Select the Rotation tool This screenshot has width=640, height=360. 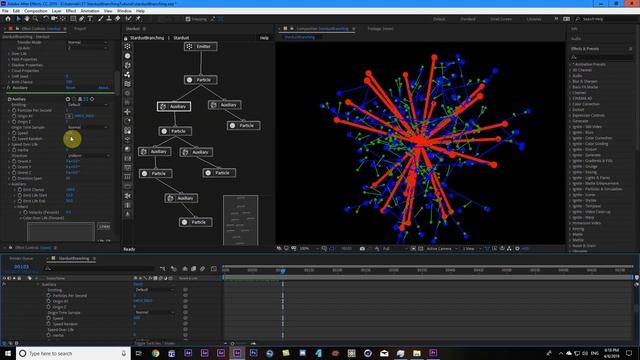[46, 19]
